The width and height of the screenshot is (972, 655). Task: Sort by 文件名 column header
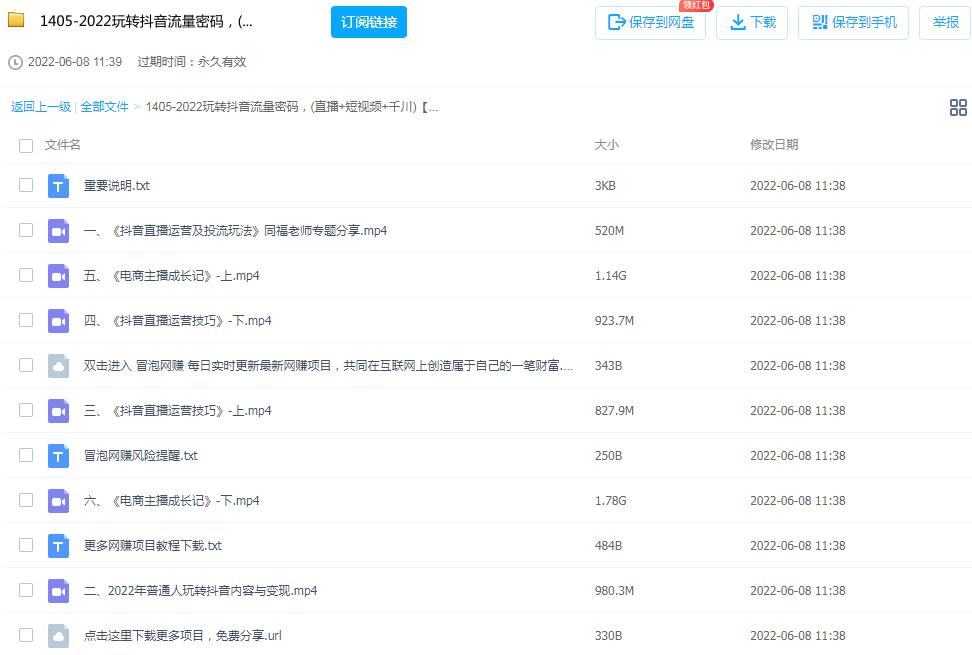click(63, 145)
